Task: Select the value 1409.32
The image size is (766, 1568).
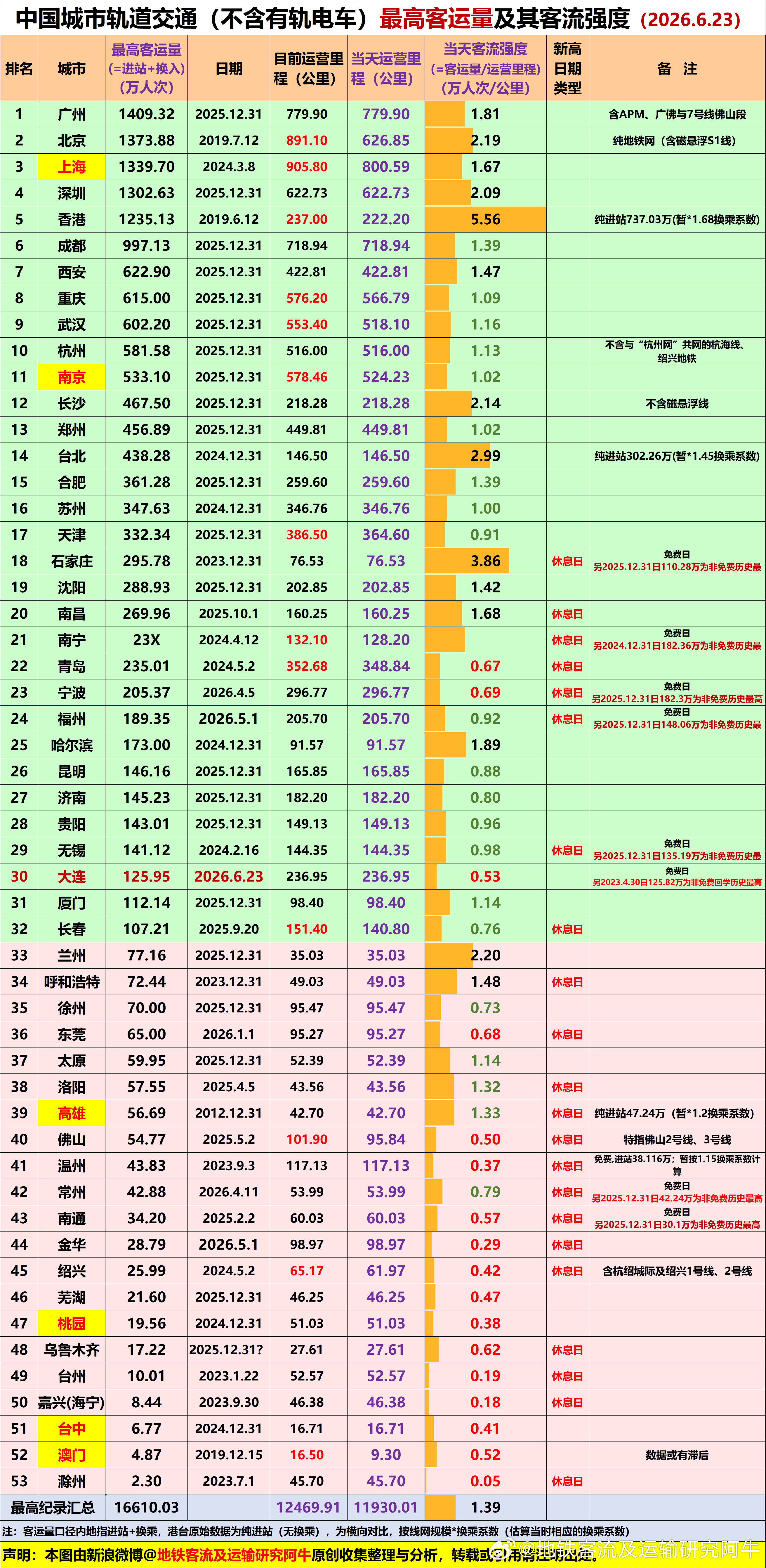Action: pos(147,115)
